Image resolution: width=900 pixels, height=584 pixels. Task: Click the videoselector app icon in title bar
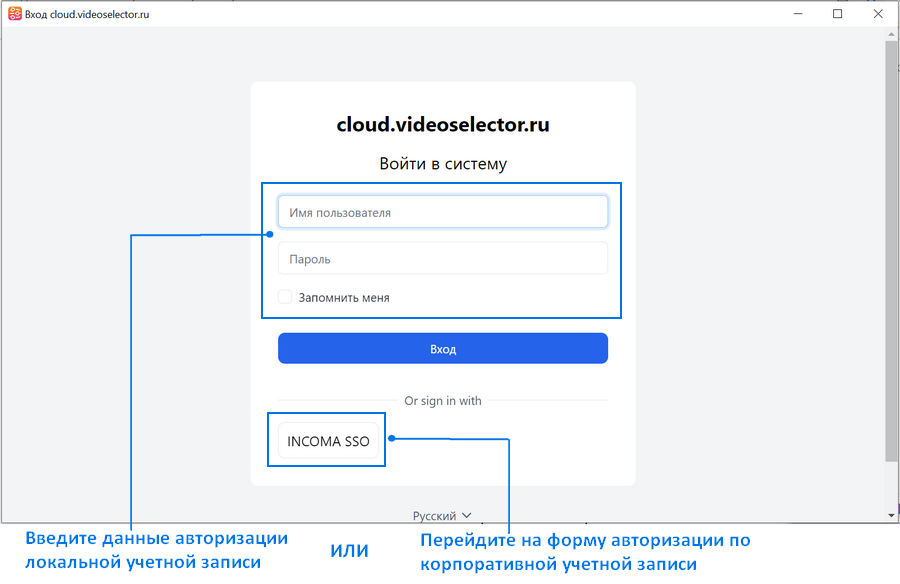coord(14,14)
